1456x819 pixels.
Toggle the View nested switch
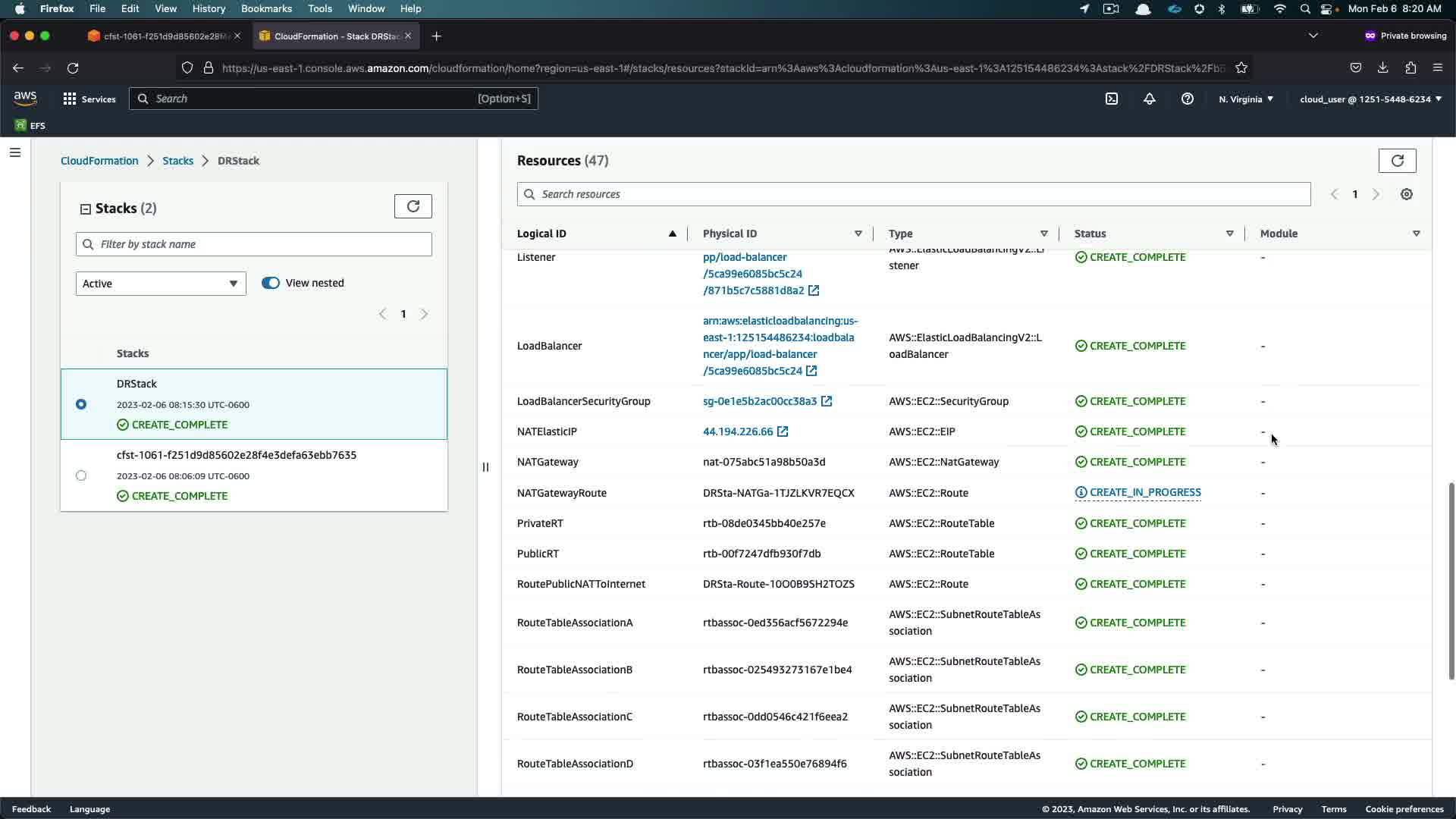coord(271,283)
